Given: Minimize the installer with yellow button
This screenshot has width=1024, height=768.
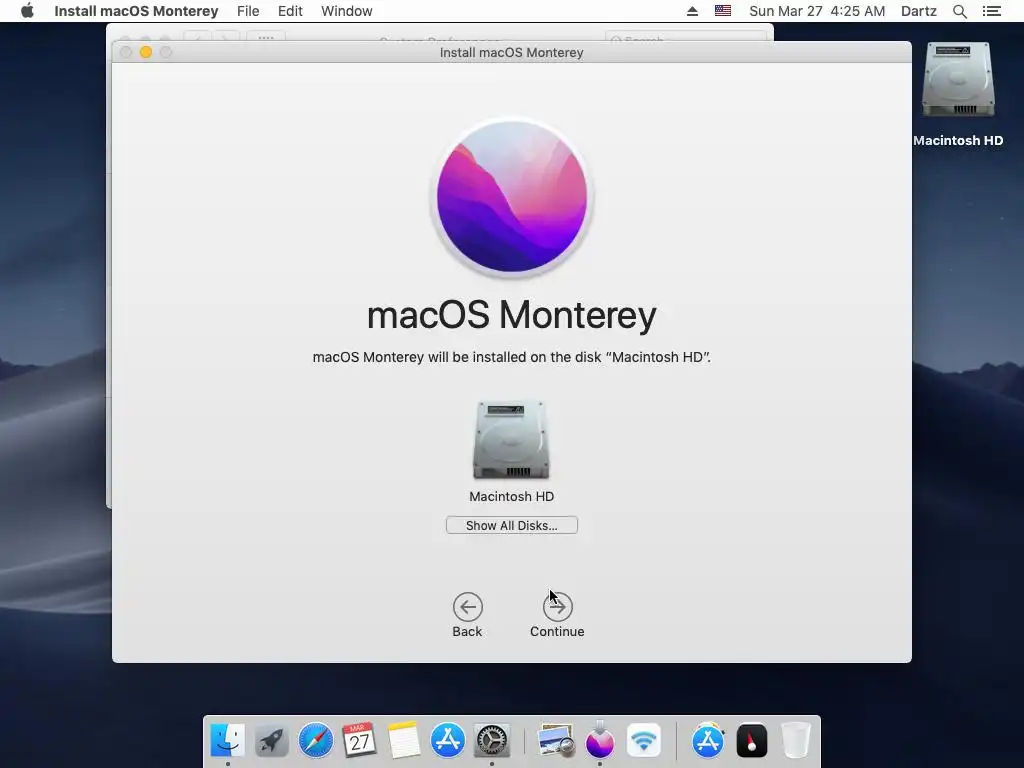Looking at the screenshot, I should pyautogui.click(x=146, y=52).
